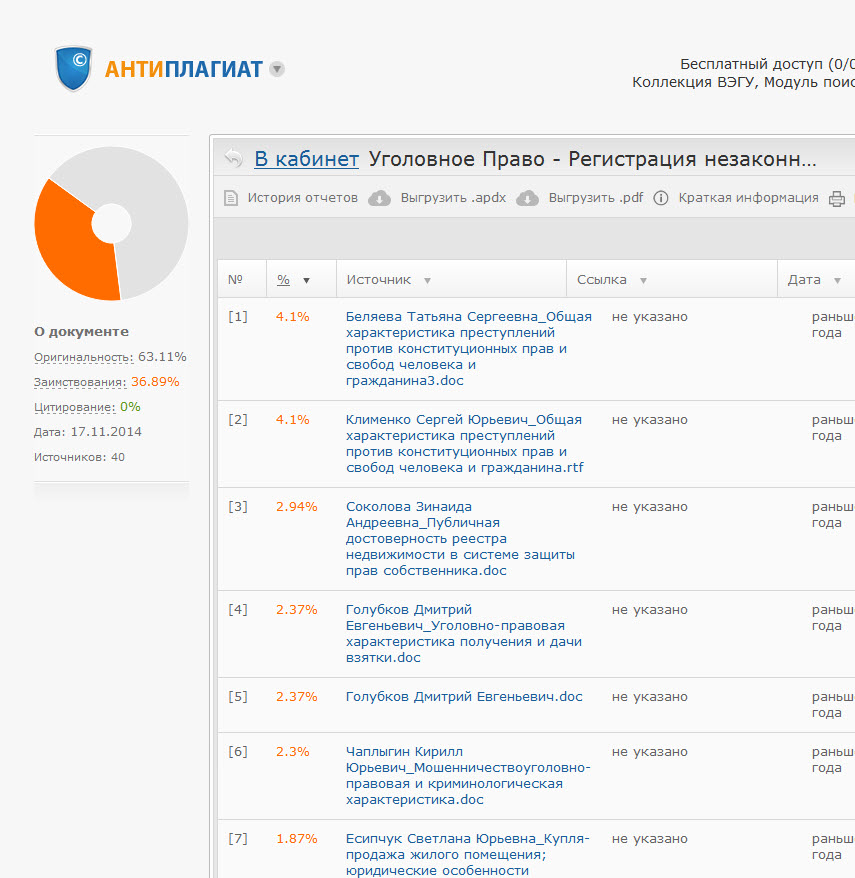Viewport: 855px width, 878px height.
Task: Click the Дата column header text
Action: pos(804,279)
